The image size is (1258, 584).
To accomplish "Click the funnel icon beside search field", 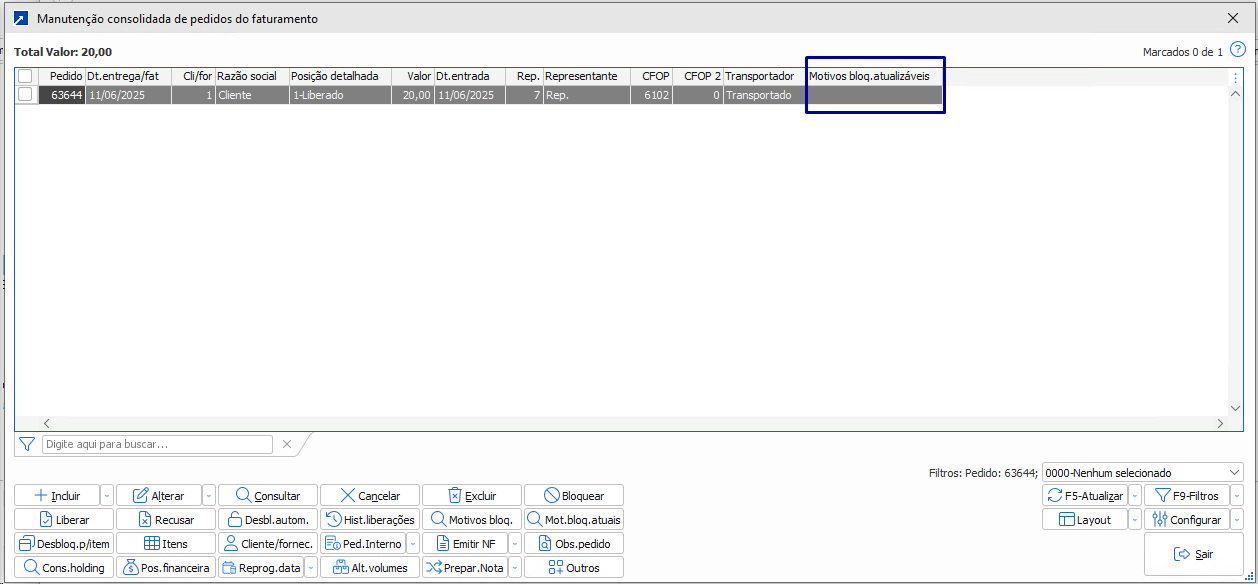I will [27, 444].
